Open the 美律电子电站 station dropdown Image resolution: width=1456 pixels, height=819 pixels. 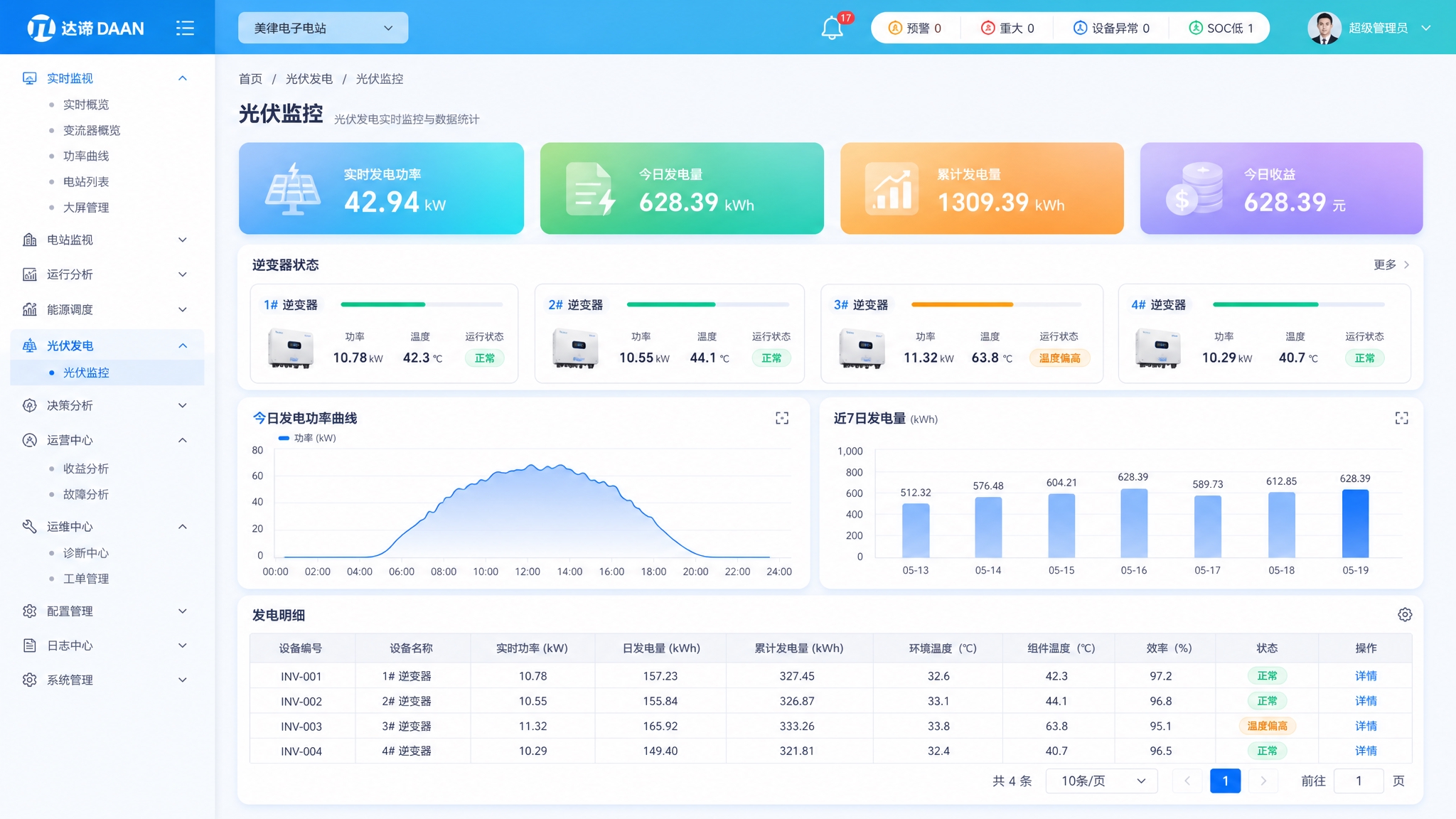point(323,28)
